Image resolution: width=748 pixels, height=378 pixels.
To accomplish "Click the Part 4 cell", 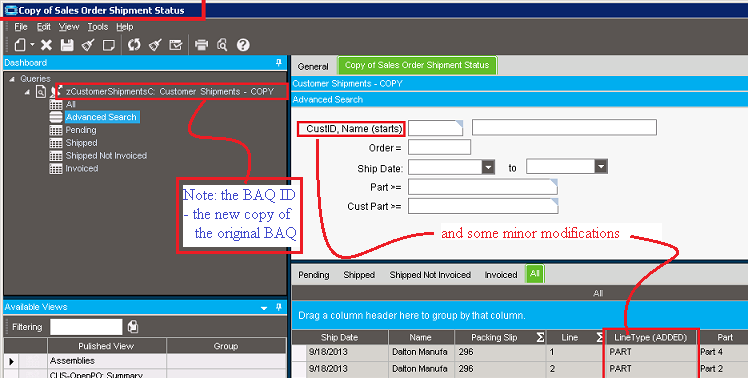I will 723,352.
